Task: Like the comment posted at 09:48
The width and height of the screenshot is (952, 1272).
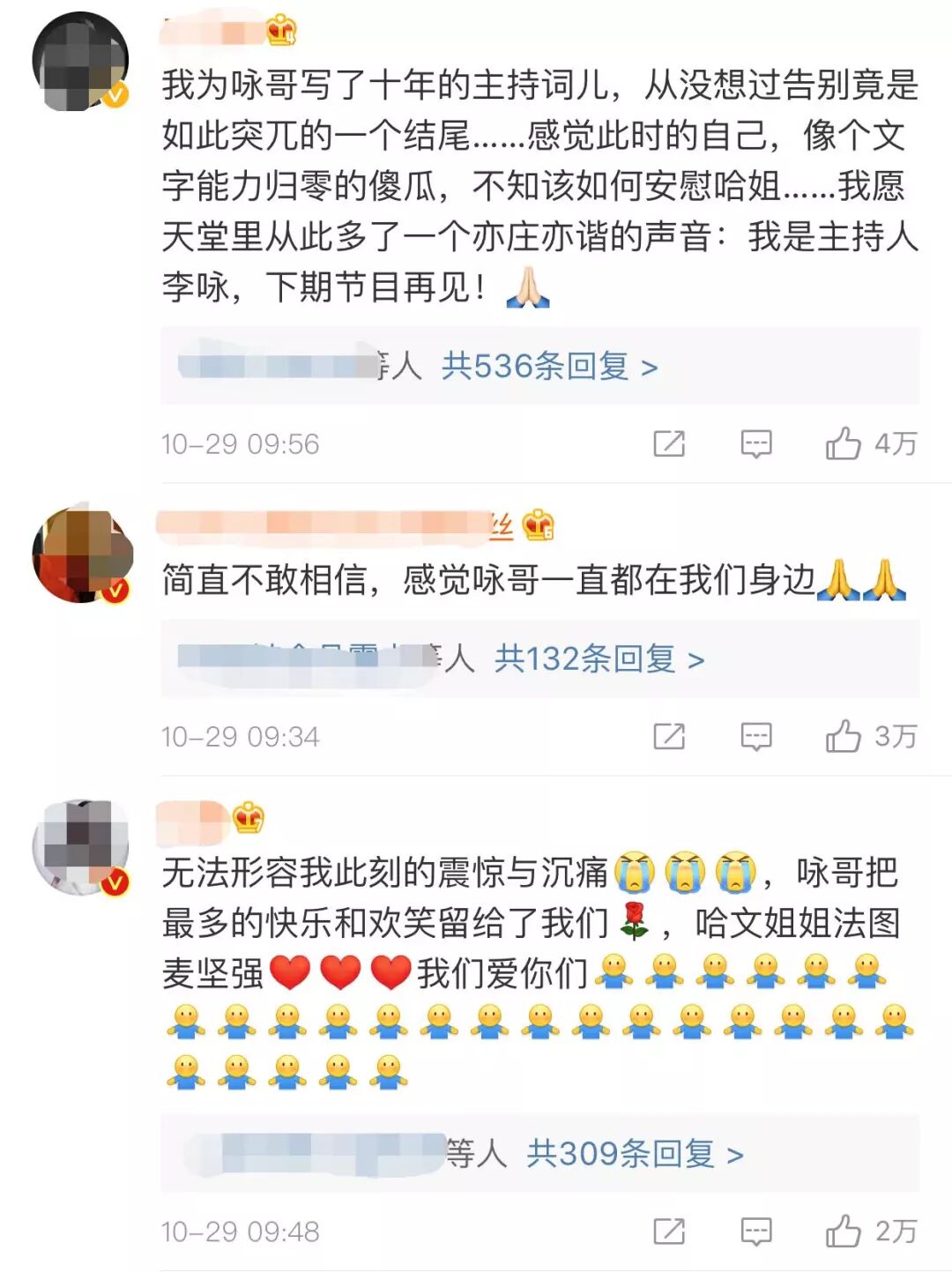Action: 843,1231
